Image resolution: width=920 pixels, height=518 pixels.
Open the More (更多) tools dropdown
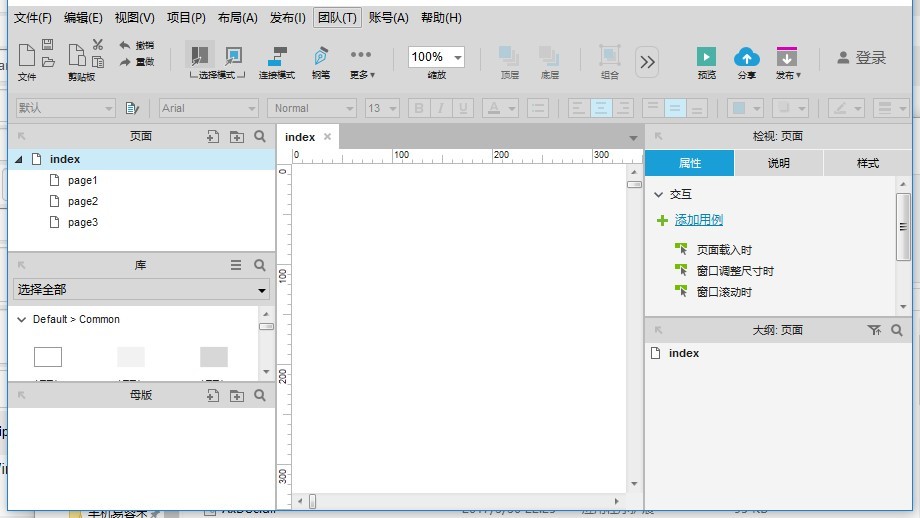361,63
